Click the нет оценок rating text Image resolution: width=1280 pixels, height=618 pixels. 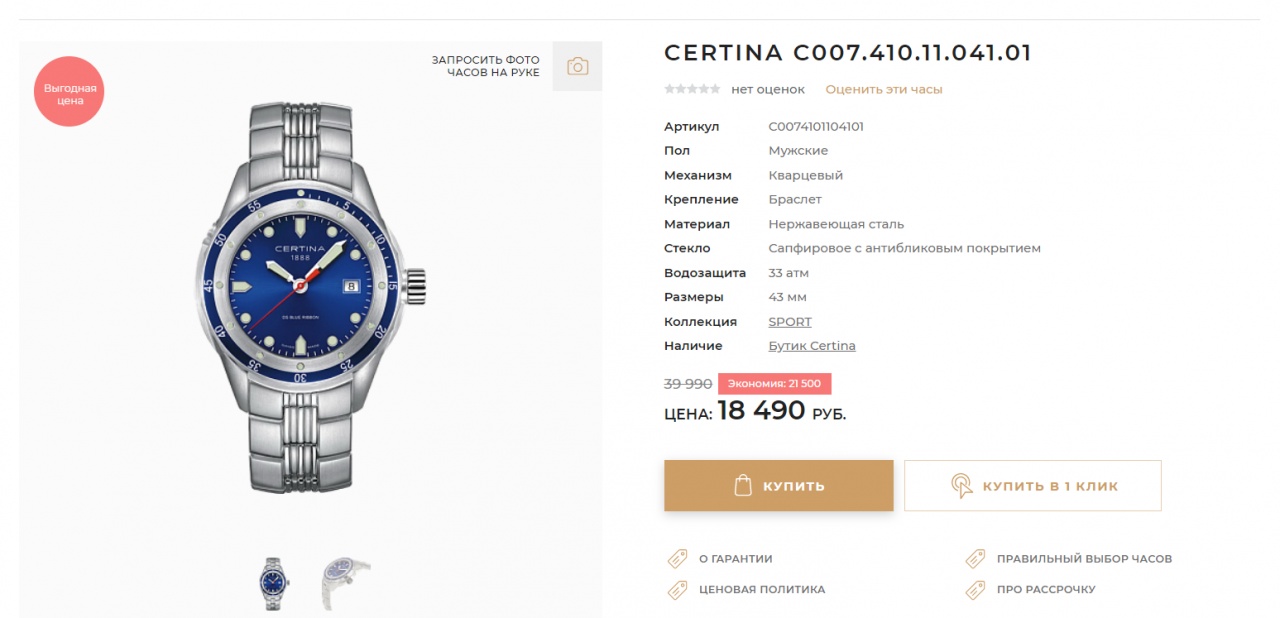pyautogui.click(x=767, y=89)
